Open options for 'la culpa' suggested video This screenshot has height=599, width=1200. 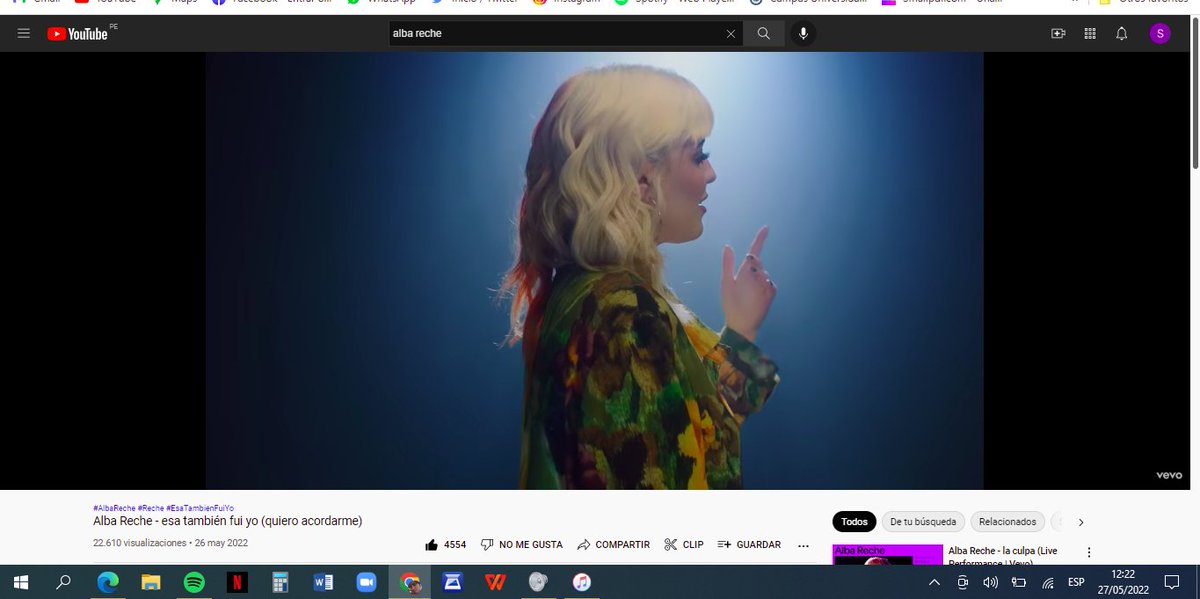1089,552
